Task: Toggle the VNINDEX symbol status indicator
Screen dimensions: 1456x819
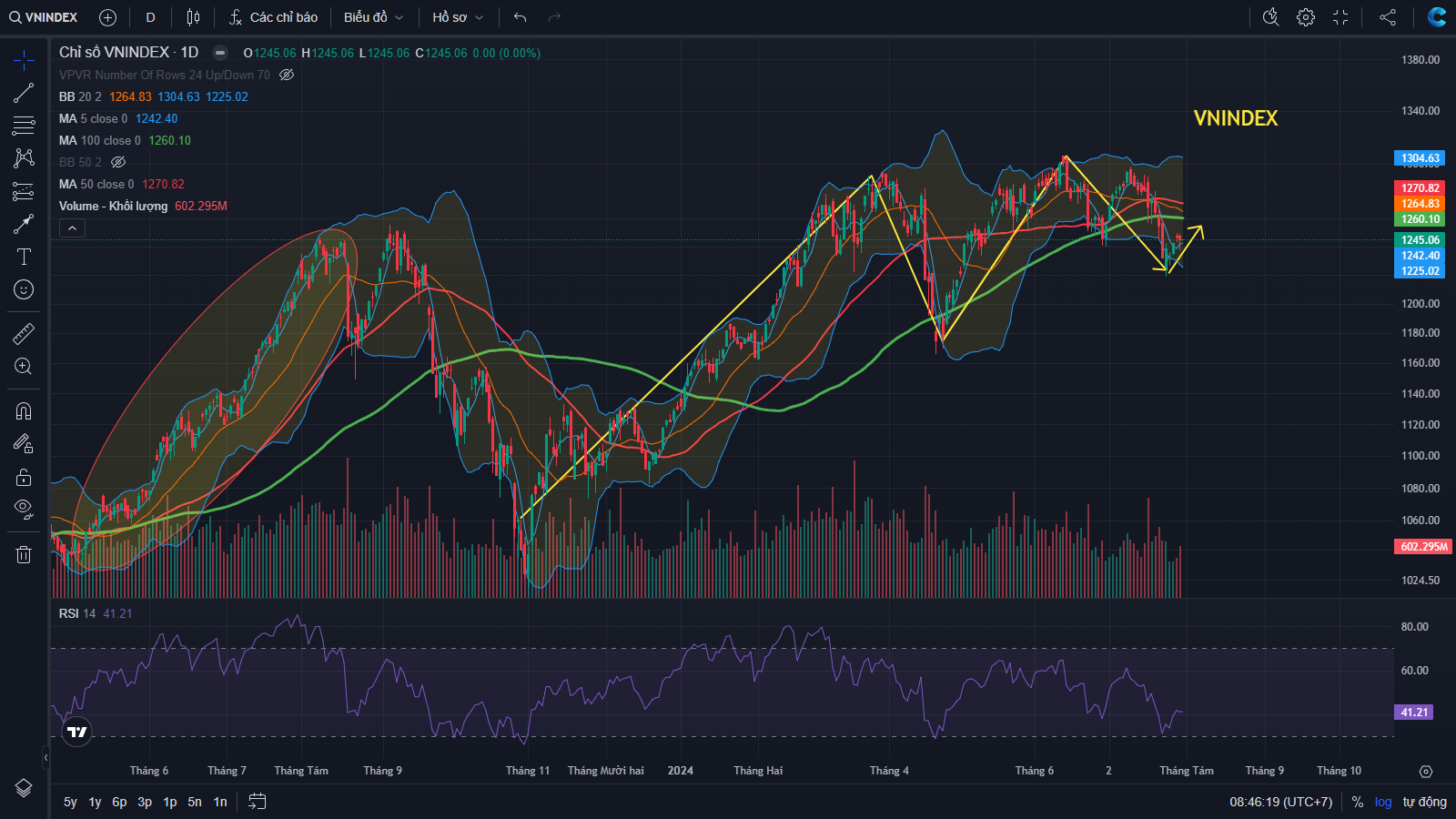Action: (x=219, y=53)
